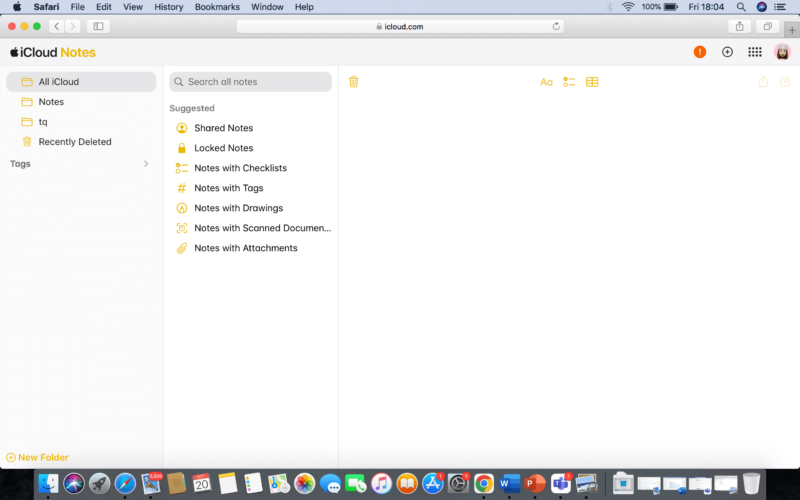Screen dimensions: 800x500
Task: Click the icloud.com address bar
Action: [400, 27]
